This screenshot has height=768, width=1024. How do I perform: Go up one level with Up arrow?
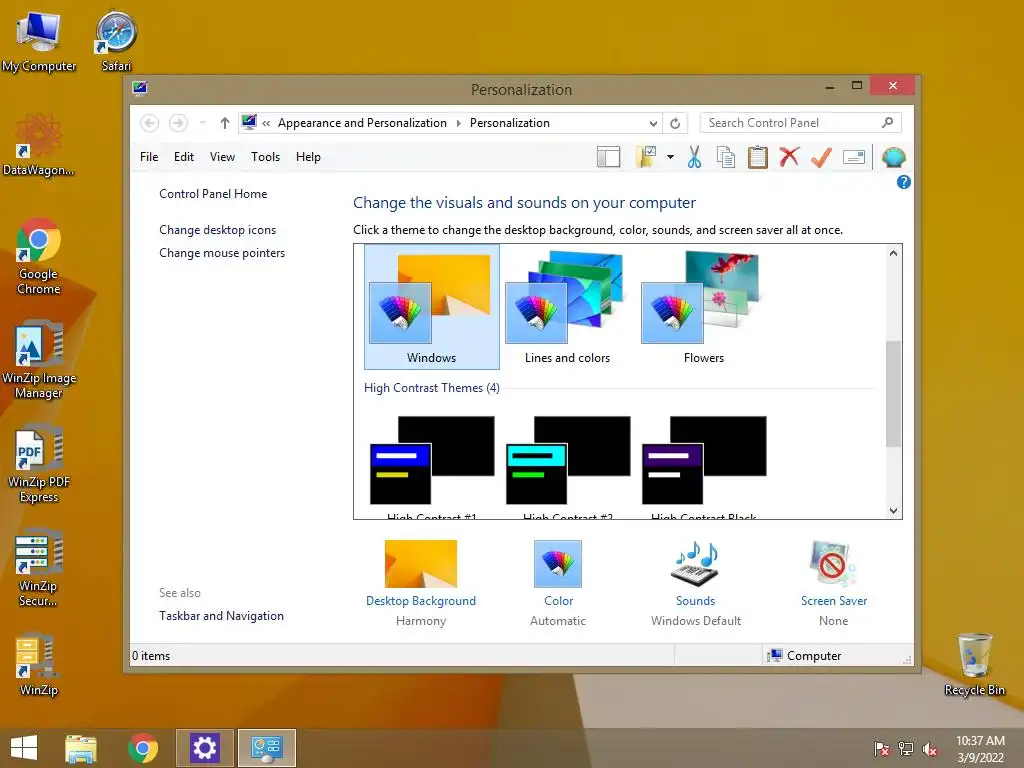(x=225, y=123)
